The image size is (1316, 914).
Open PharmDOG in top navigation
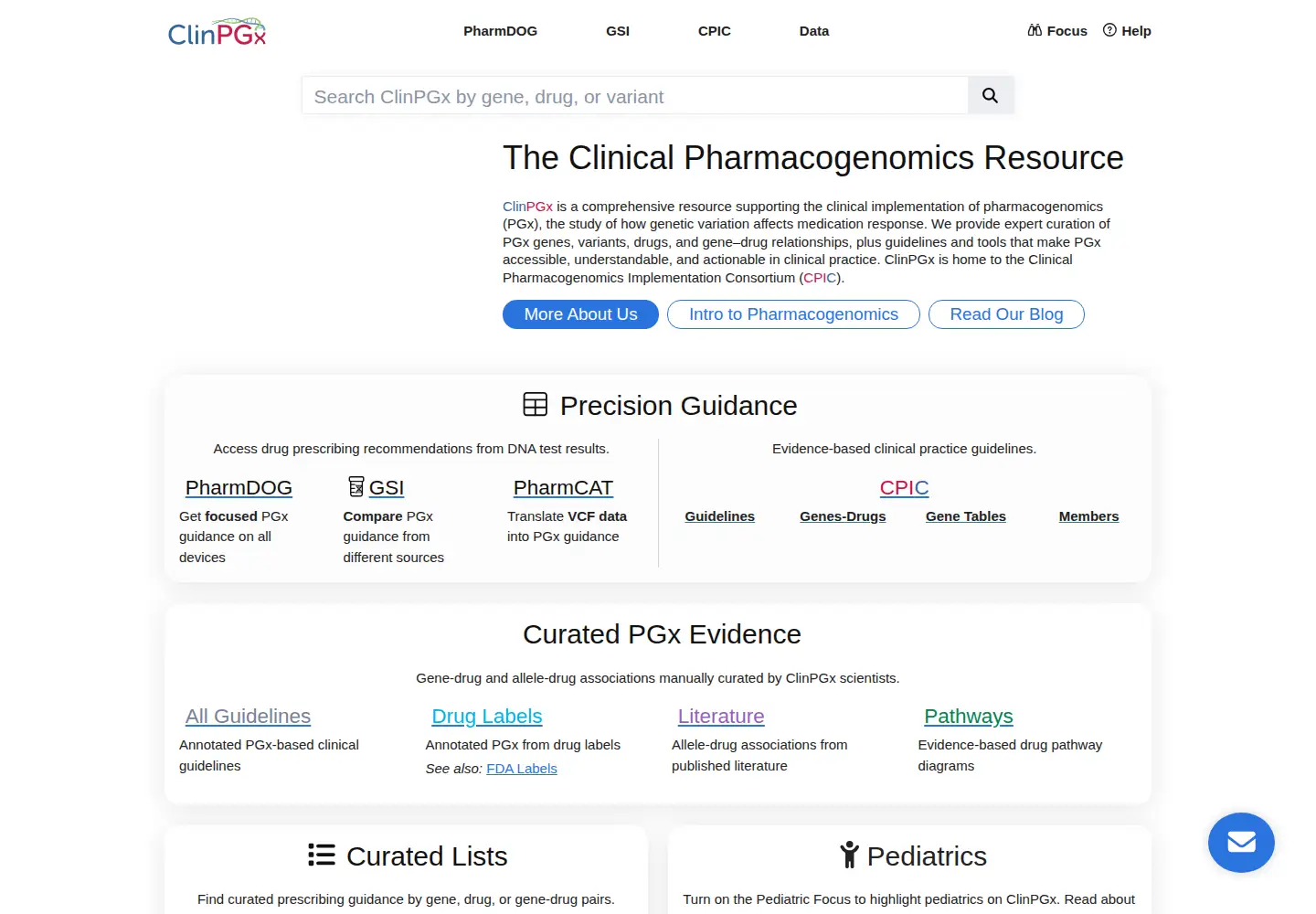500,31
